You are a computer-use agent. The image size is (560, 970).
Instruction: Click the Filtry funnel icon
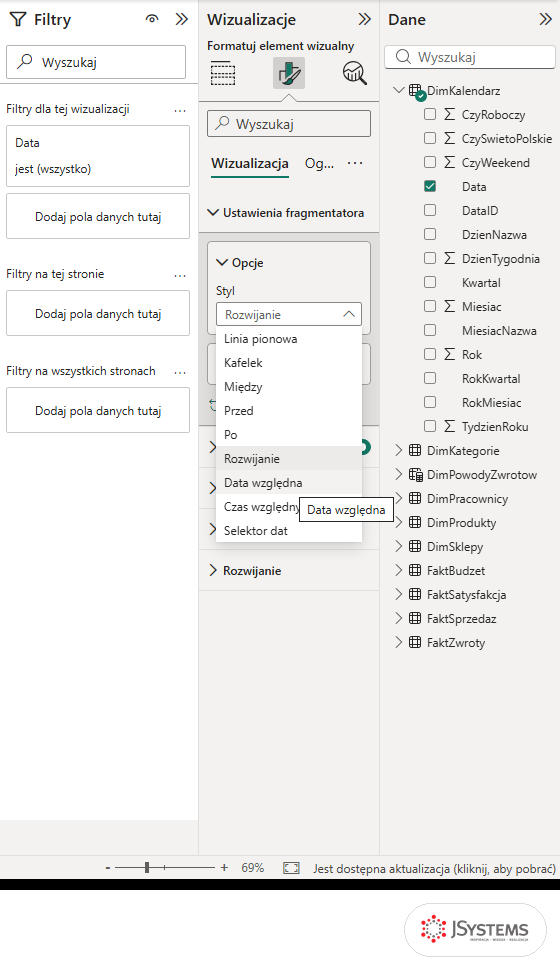tap(18, 20)
